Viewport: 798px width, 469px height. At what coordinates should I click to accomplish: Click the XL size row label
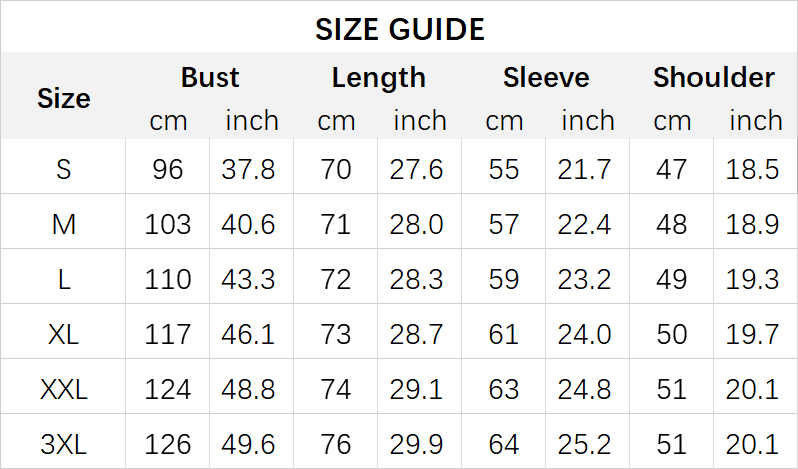tap(64, 334)
